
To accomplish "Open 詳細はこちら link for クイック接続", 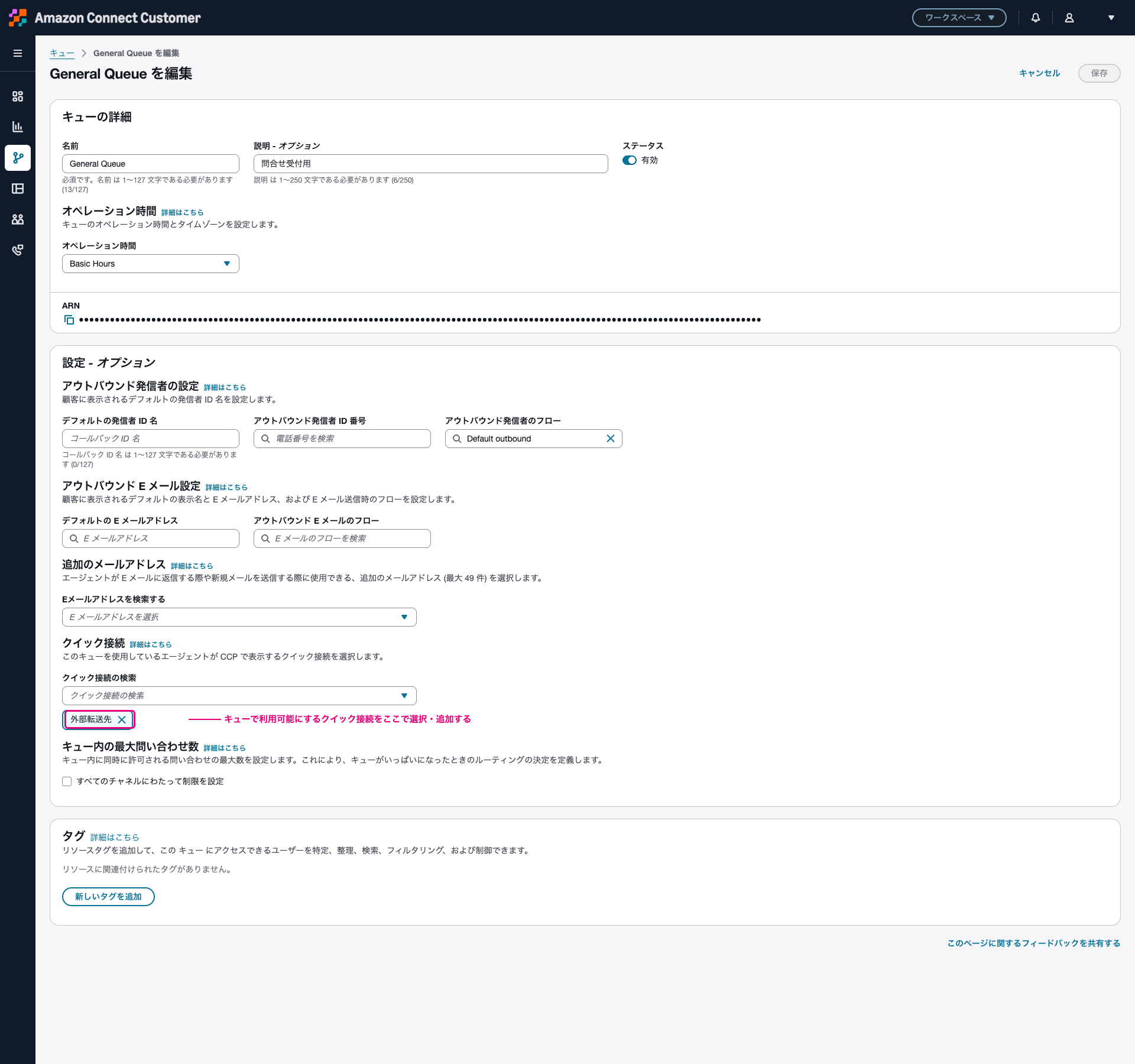I will [151, 644].
